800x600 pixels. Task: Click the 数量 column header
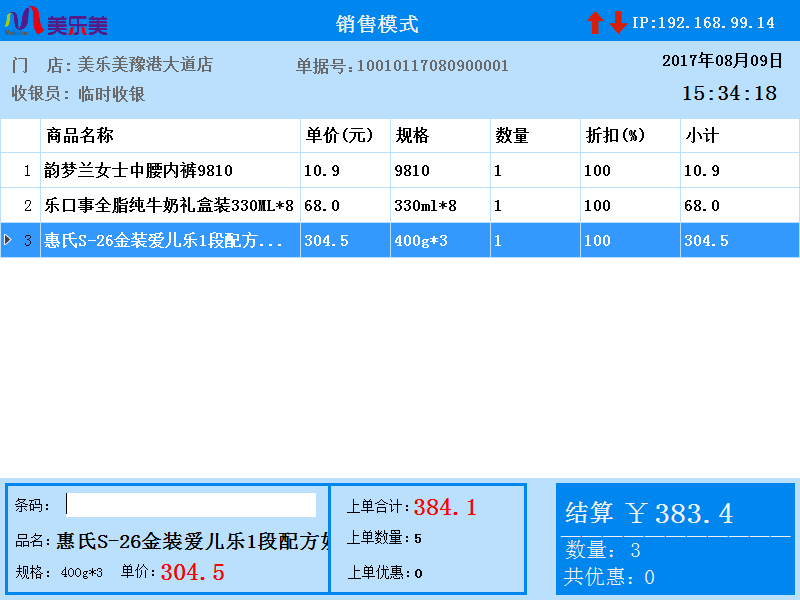point(535,136)
